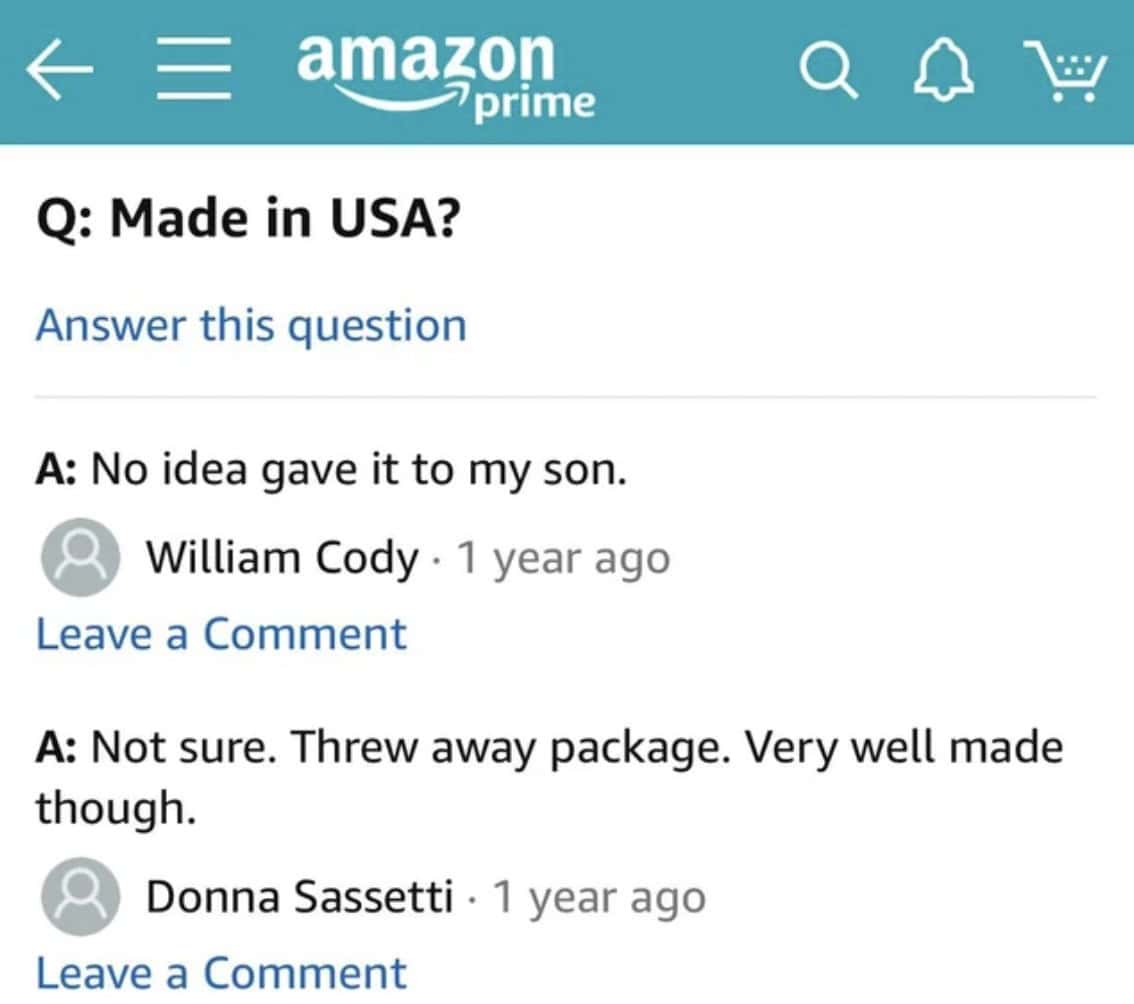Leave a comment on Donna Sassetti's answer
The image size is (1134, 1004).
(221, 971)
